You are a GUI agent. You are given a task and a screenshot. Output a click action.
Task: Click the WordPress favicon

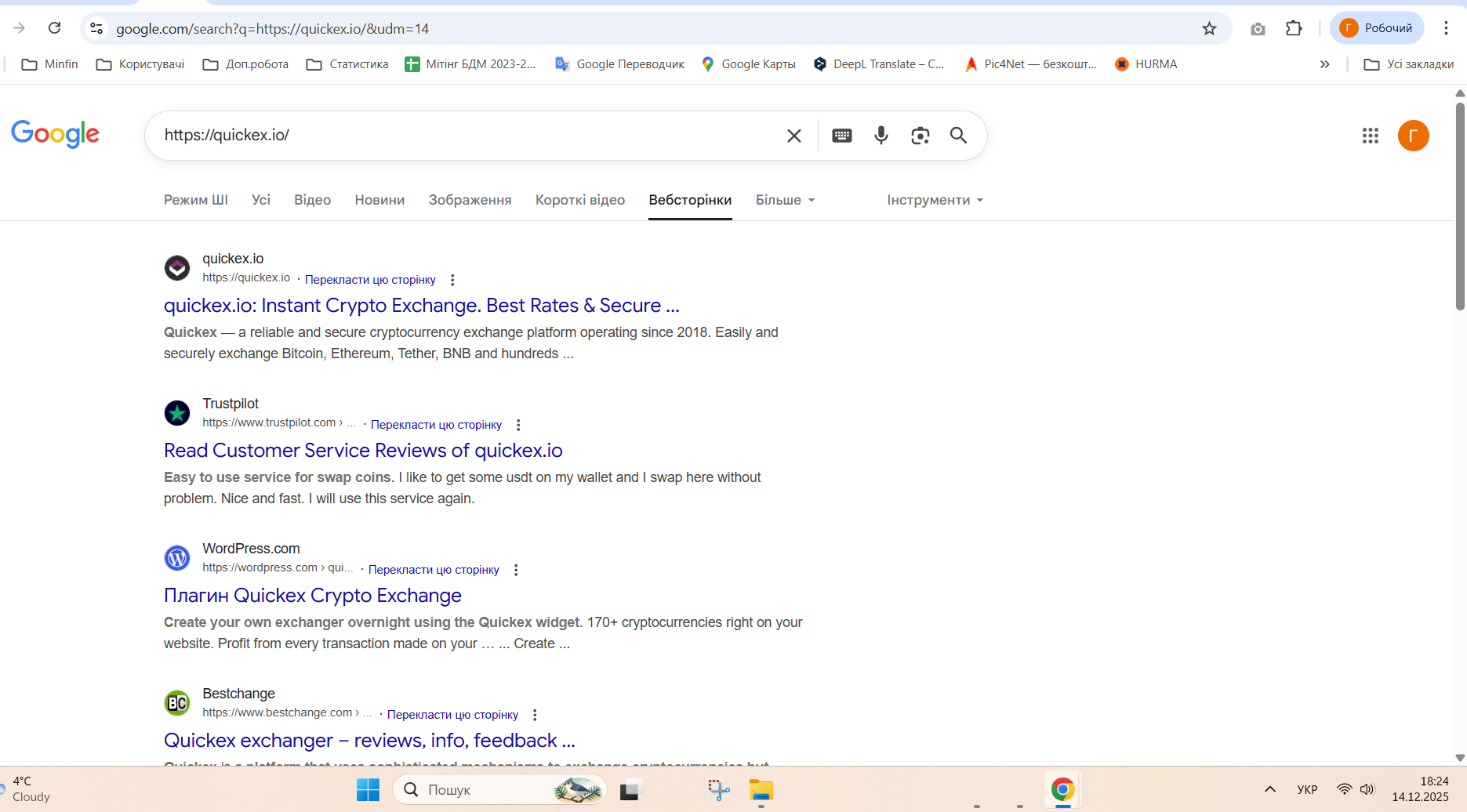click(177, 558)
